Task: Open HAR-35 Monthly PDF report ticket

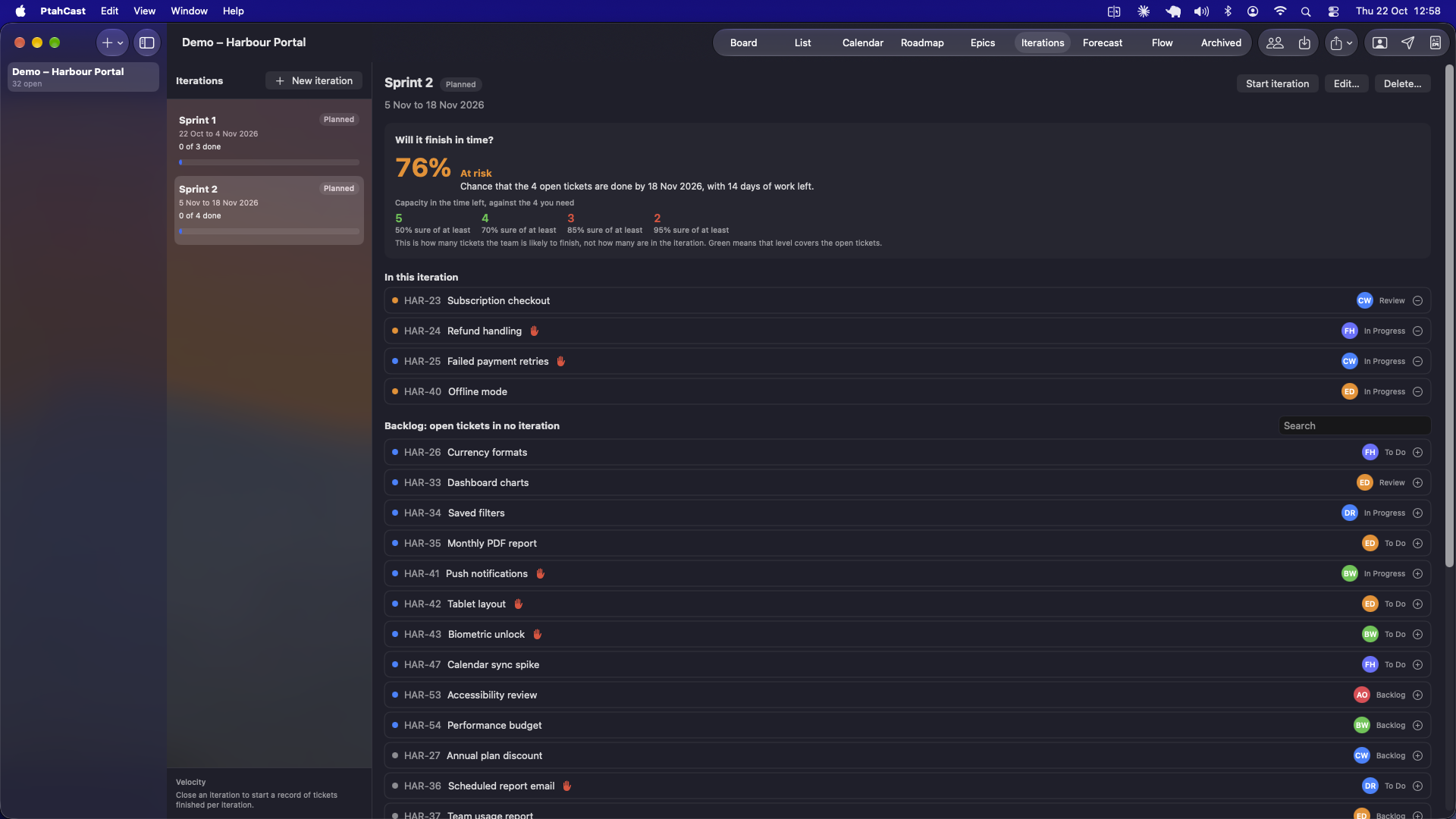Action: click(908, 544)
